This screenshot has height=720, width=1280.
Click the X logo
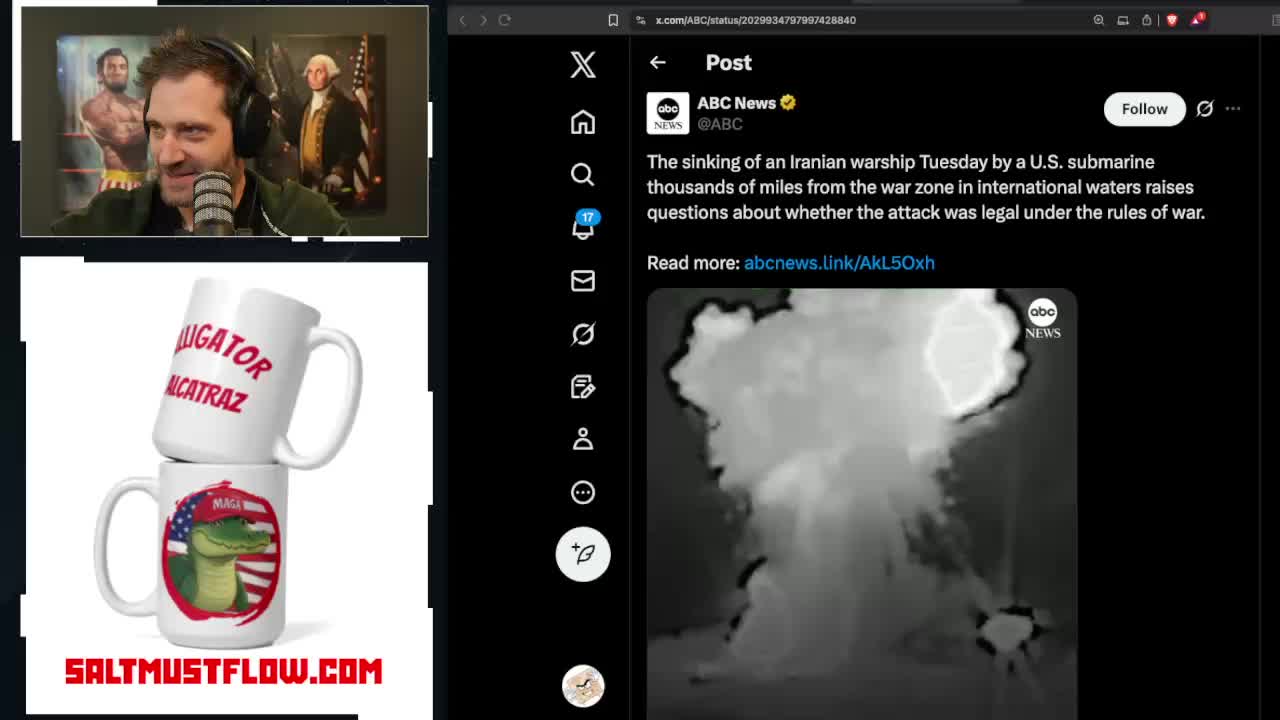(583, 65)
